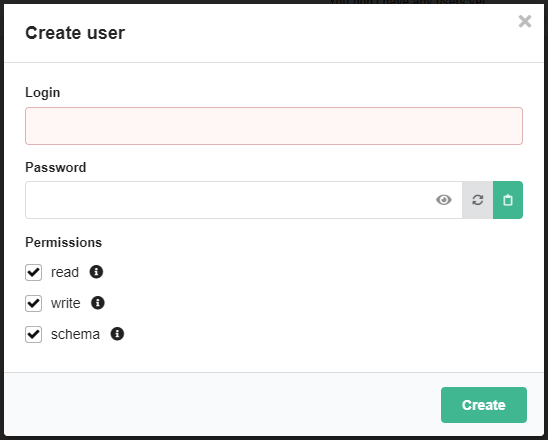Uncheck the write permission checkbox
This screenshot has height=440, width=548.
pyautogui.click(x=34, y=303)
